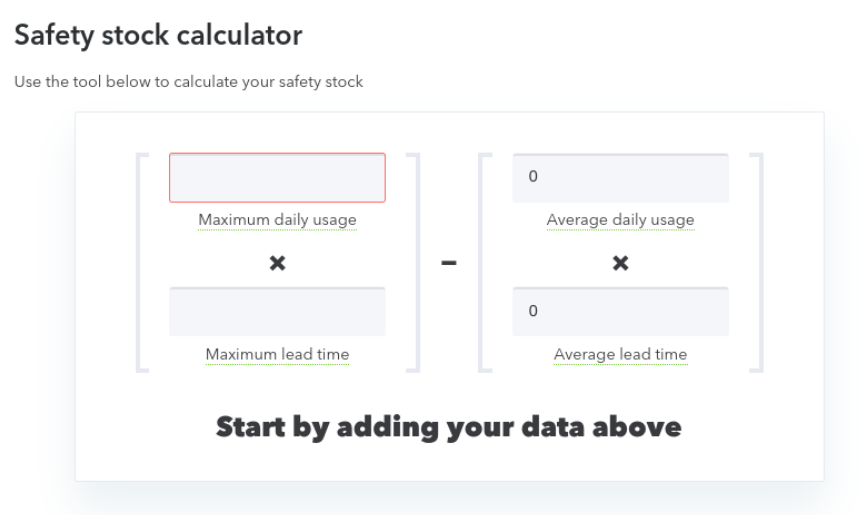Select the Average daily usage input field

click(620, 178)
